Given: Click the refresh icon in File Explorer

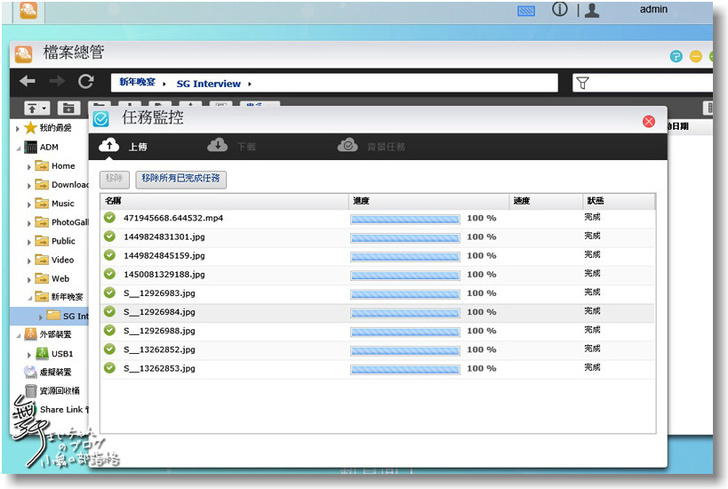Looking at the screenshot, I should [86, 82].
